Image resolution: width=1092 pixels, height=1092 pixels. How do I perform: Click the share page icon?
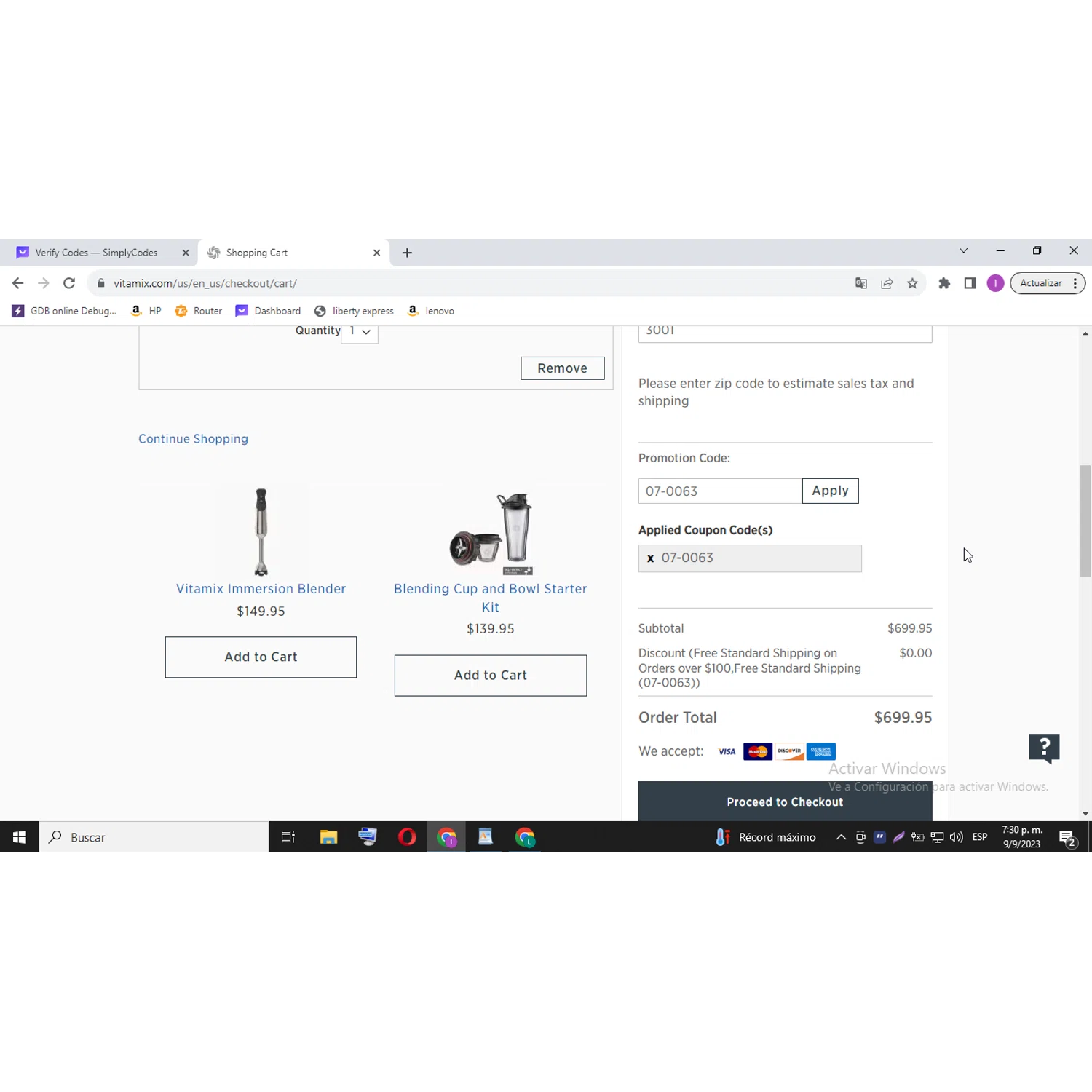coord(887,283)
